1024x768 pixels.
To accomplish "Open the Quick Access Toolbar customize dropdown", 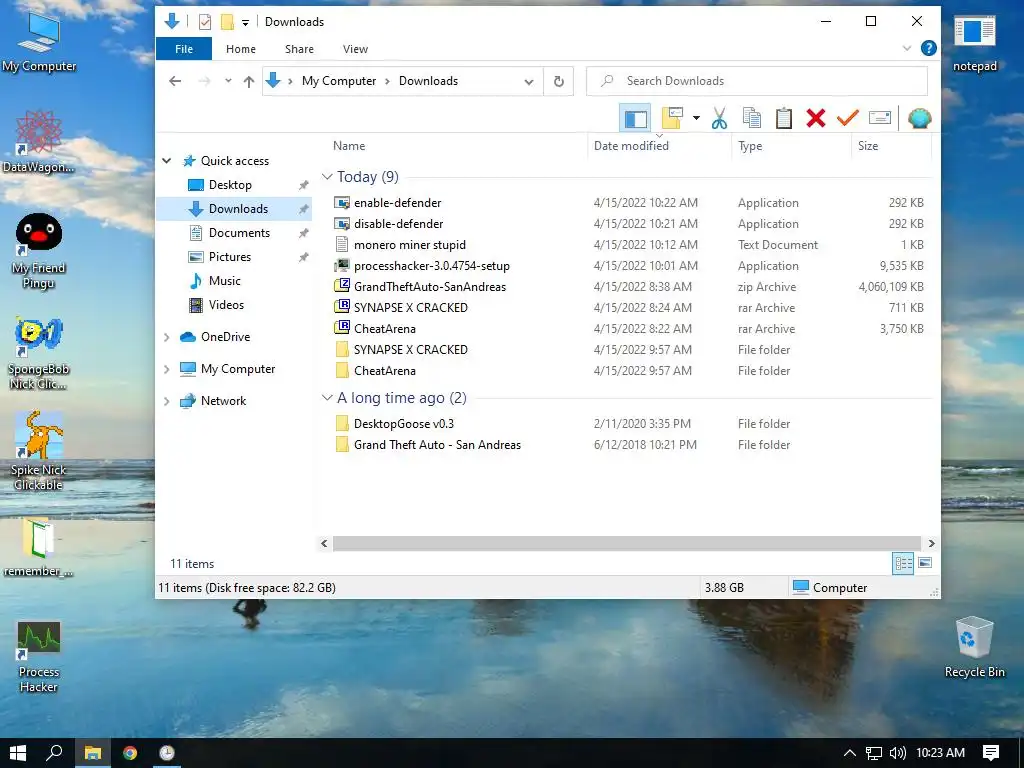I will coord(246,23).
